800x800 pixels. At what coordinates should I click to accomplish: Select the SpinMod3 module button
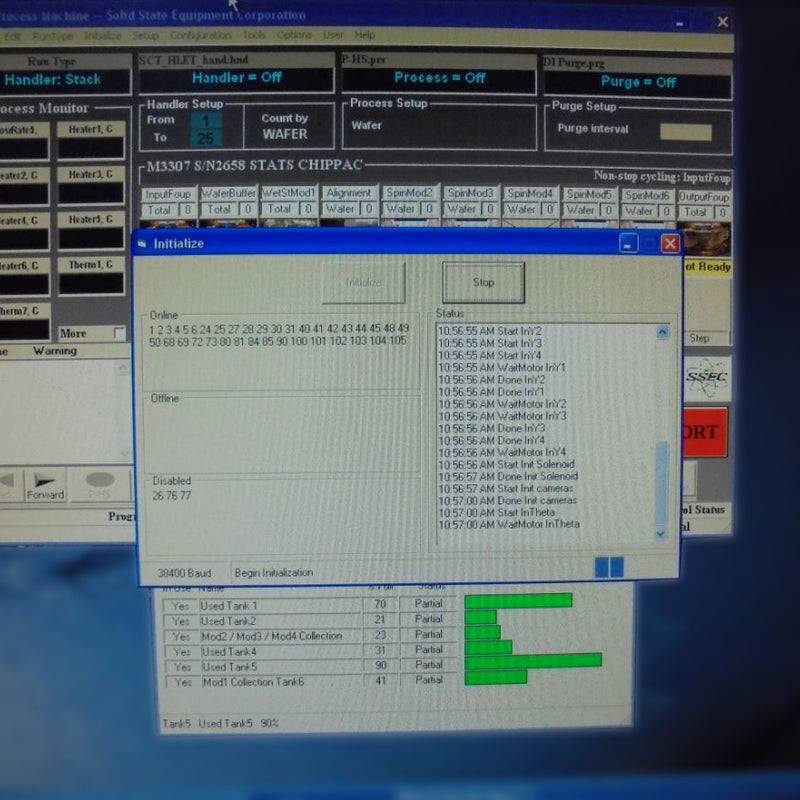tap(470, 193)
